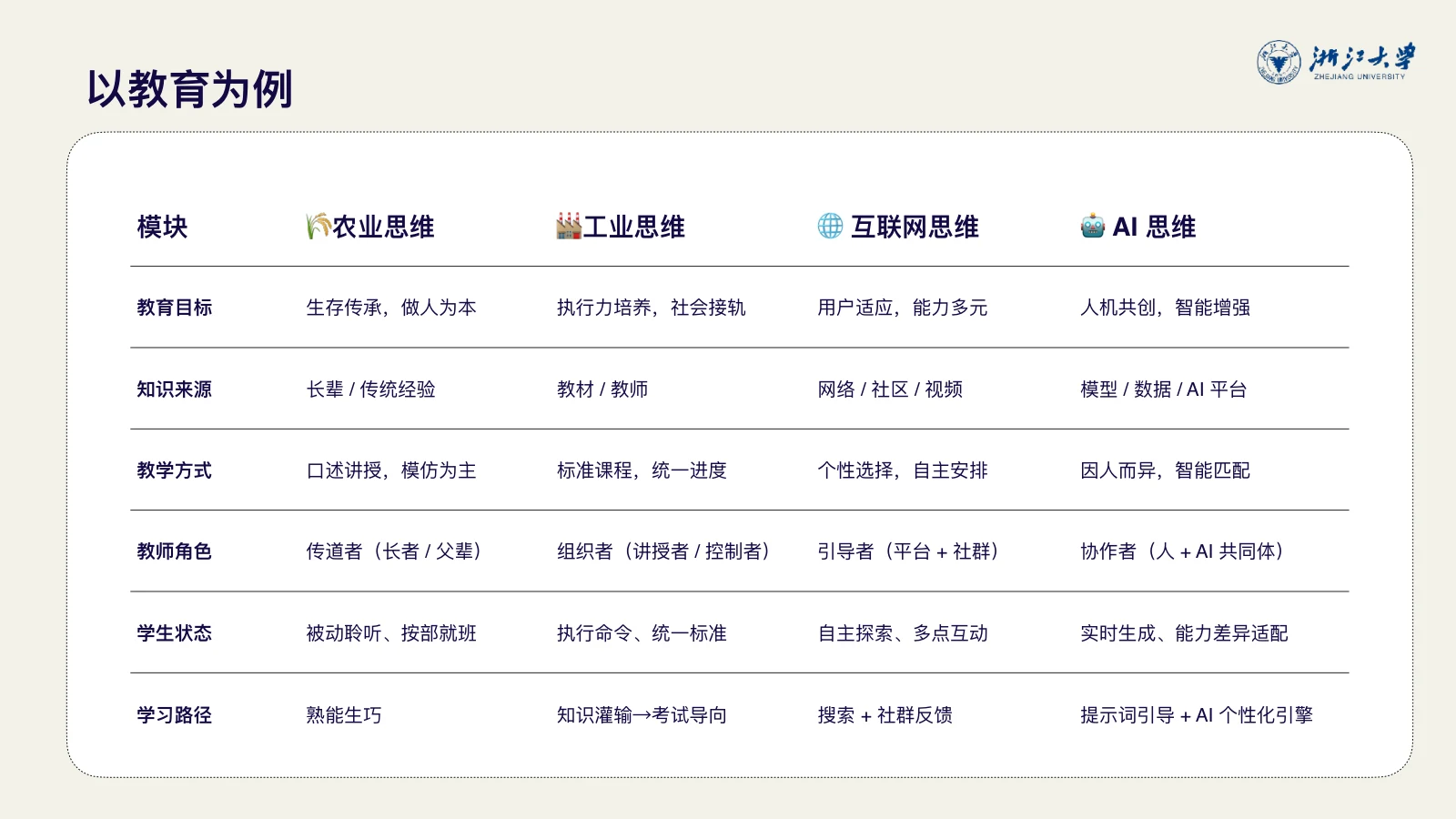Click the wheat icon beside 农业思维
Screen dimensions: 1456x819
pyautogui.click(x=318, y=226)
